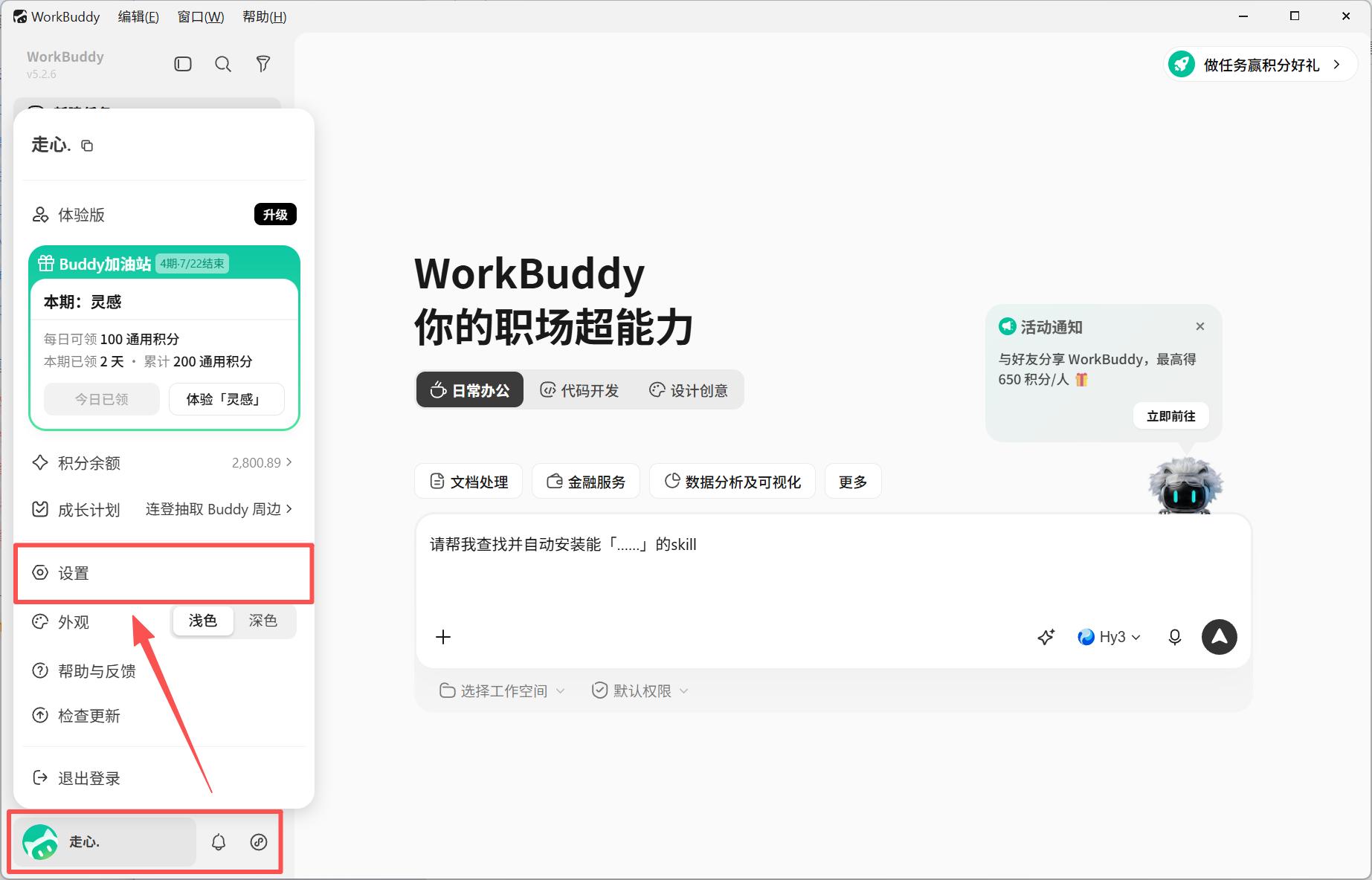
Task: Open 做任务赢积分好礼 banner
Action: pos(1260,65)
